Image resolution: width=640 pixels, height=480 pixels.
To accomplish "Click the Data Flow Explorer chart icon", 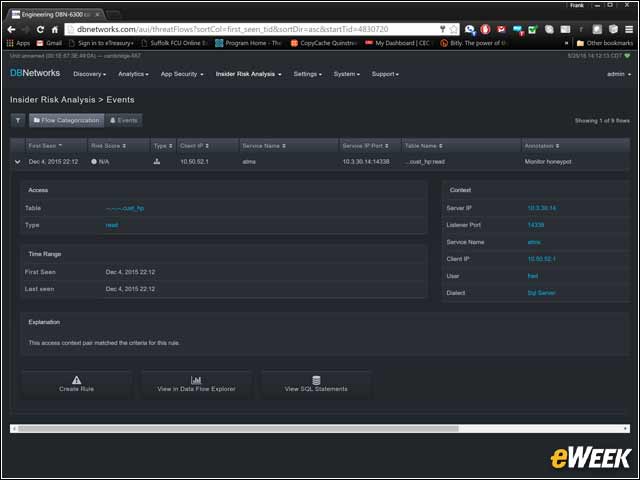I will (196, 380).
